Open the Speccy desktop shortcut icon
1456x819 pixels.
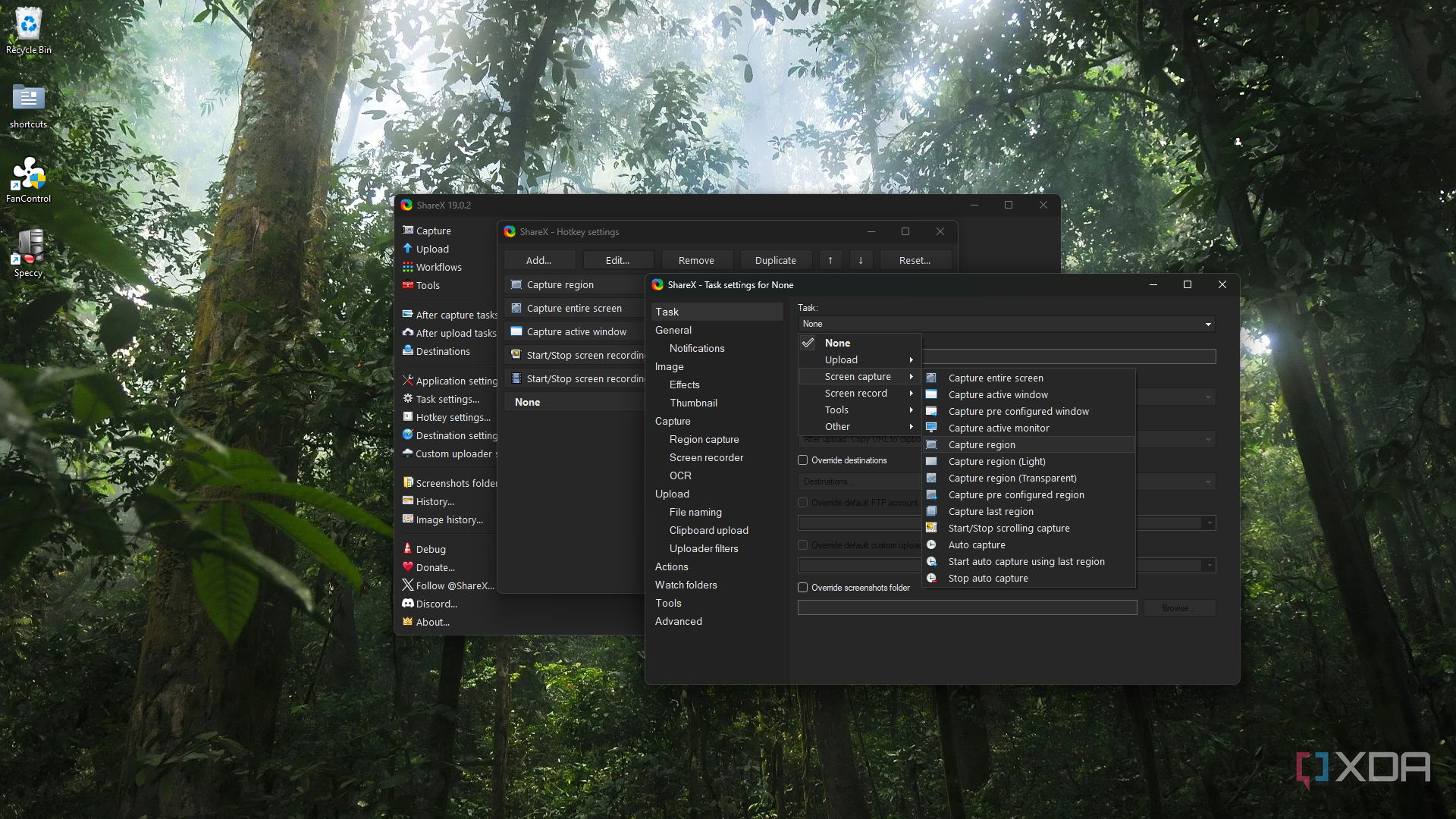29,254
